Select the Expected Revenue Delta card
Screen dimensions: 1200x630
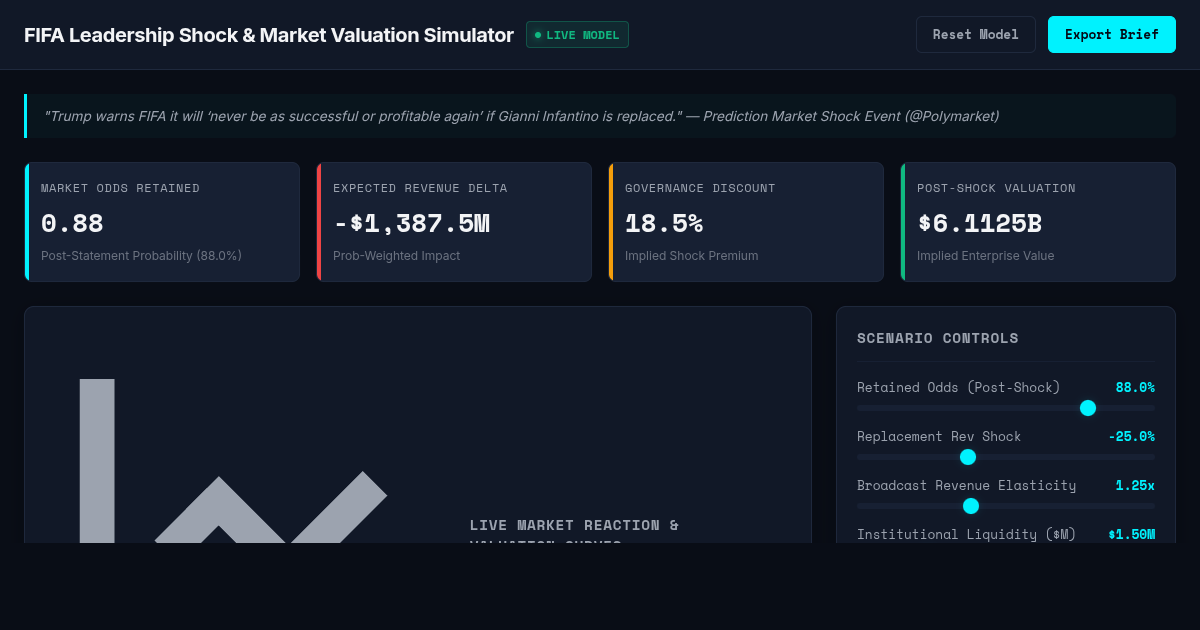[454, 222]
